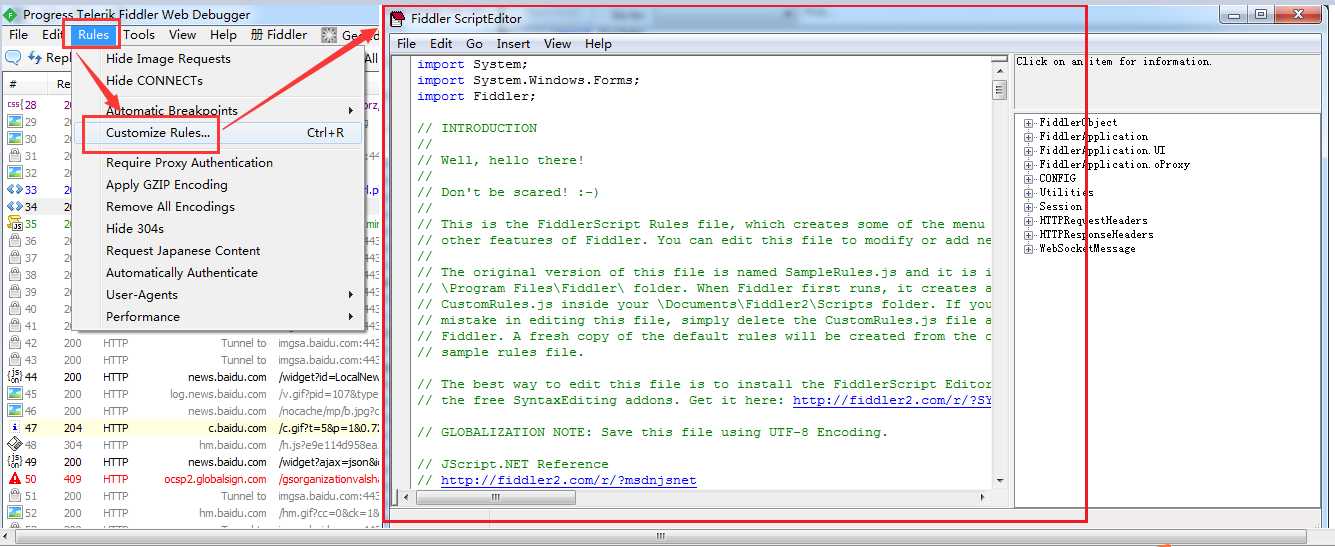Click the Fiddler app icon in title bar
The width and height of the screenshot is (1335, 547).
coord(11,14)
